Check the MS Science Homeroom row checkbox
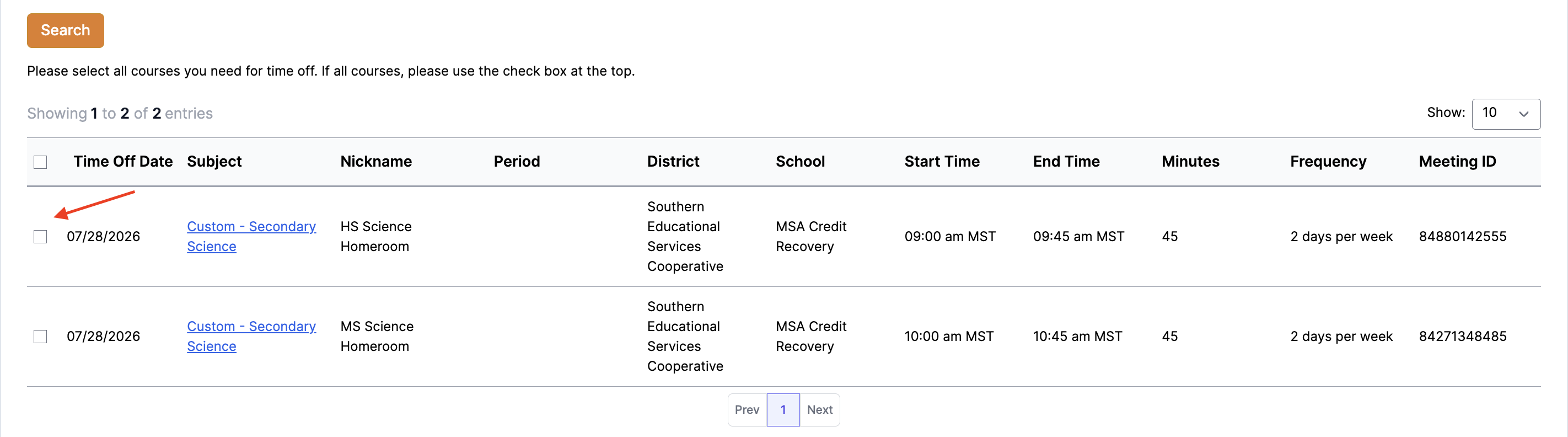This screenshot has height=437, width=1568. pos(40,337)
